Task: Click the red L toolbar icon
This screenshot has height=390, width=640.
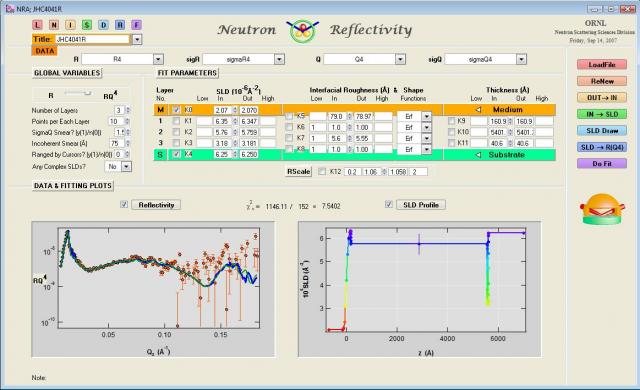Action: 37,25
